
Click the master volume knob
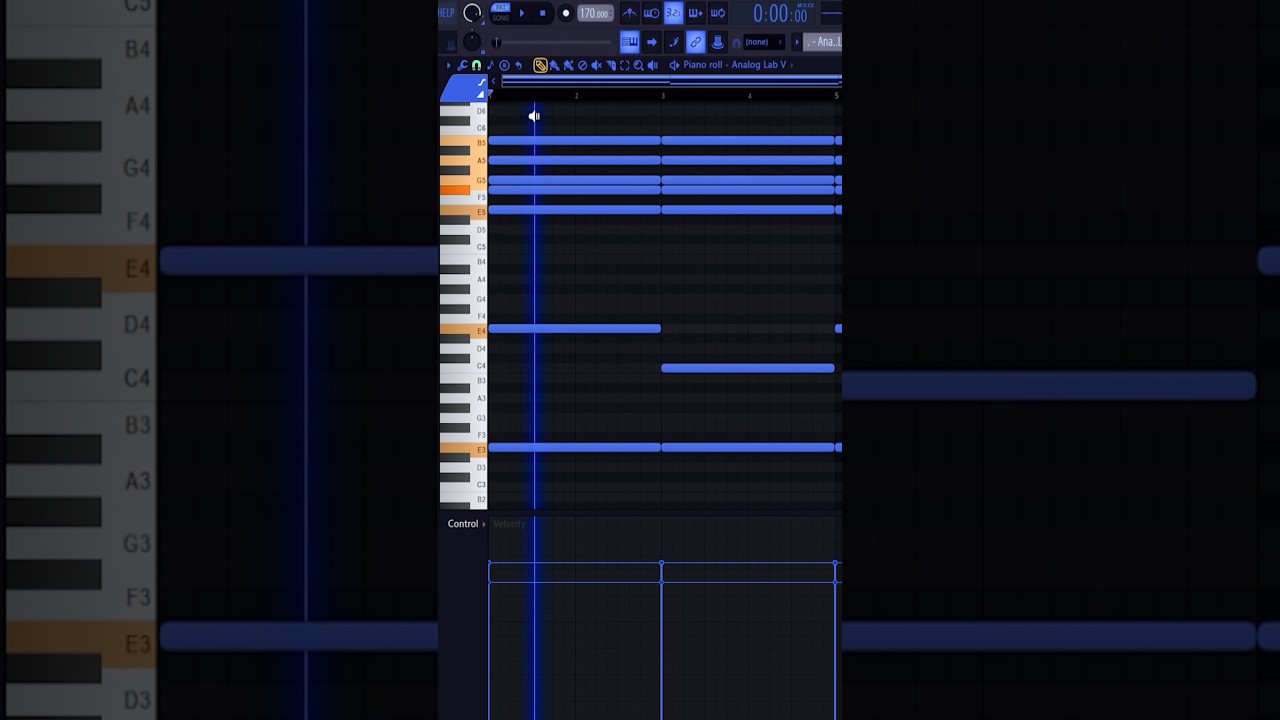tap(471, 13)
